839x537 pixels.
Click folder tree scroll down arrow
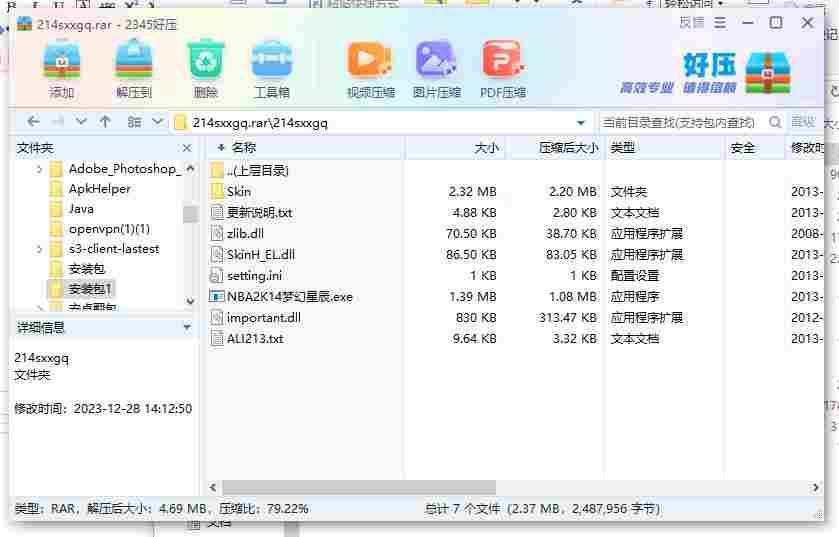[x=190, y=302]
